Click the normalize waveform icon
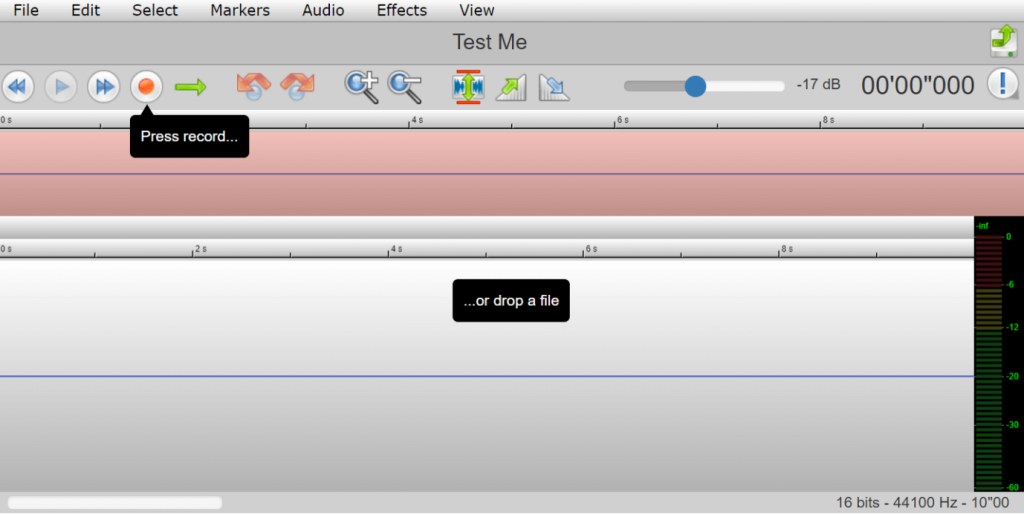 (x=468, y=87)
